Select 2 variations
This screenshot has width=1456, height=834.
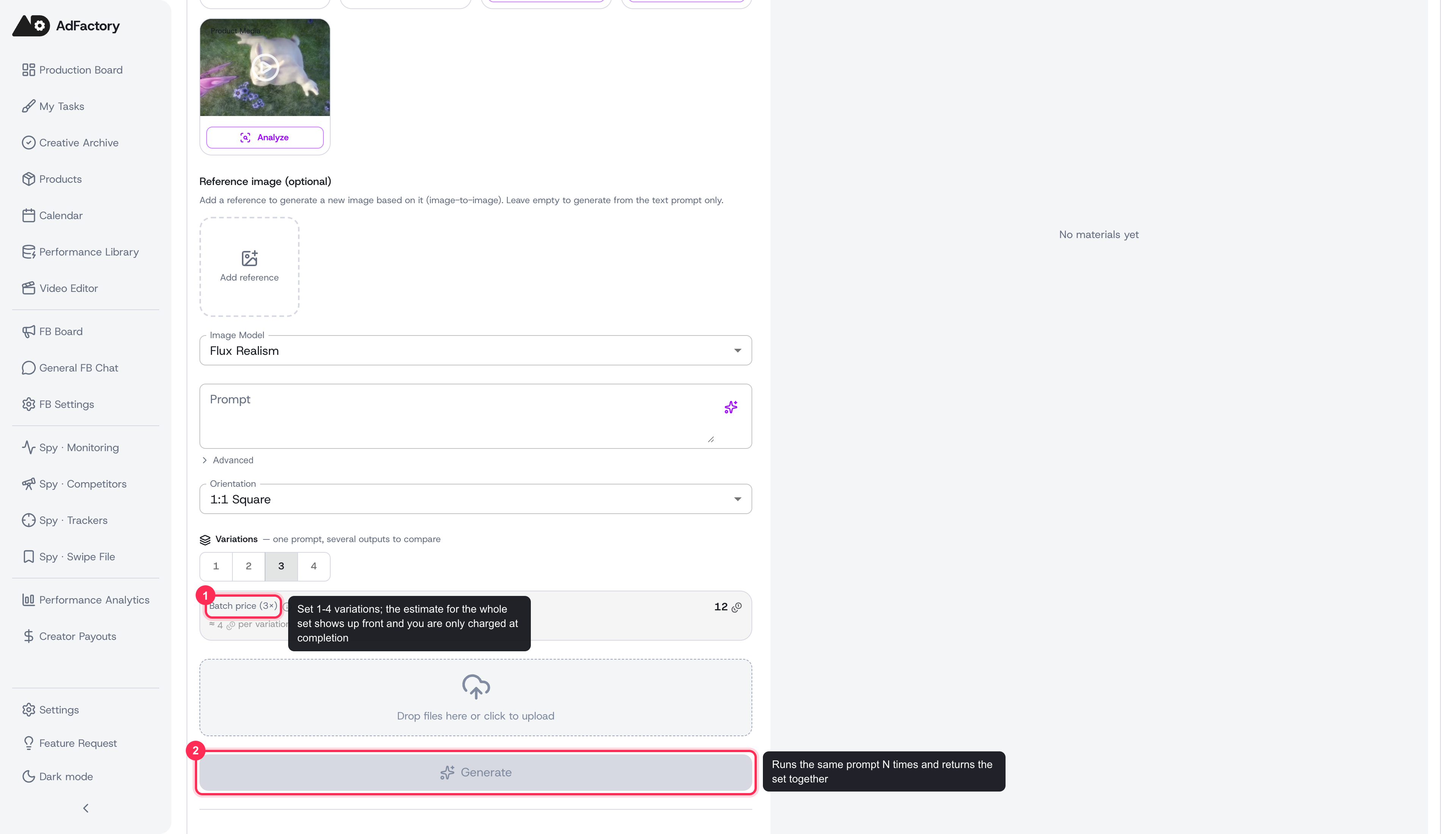249,566
